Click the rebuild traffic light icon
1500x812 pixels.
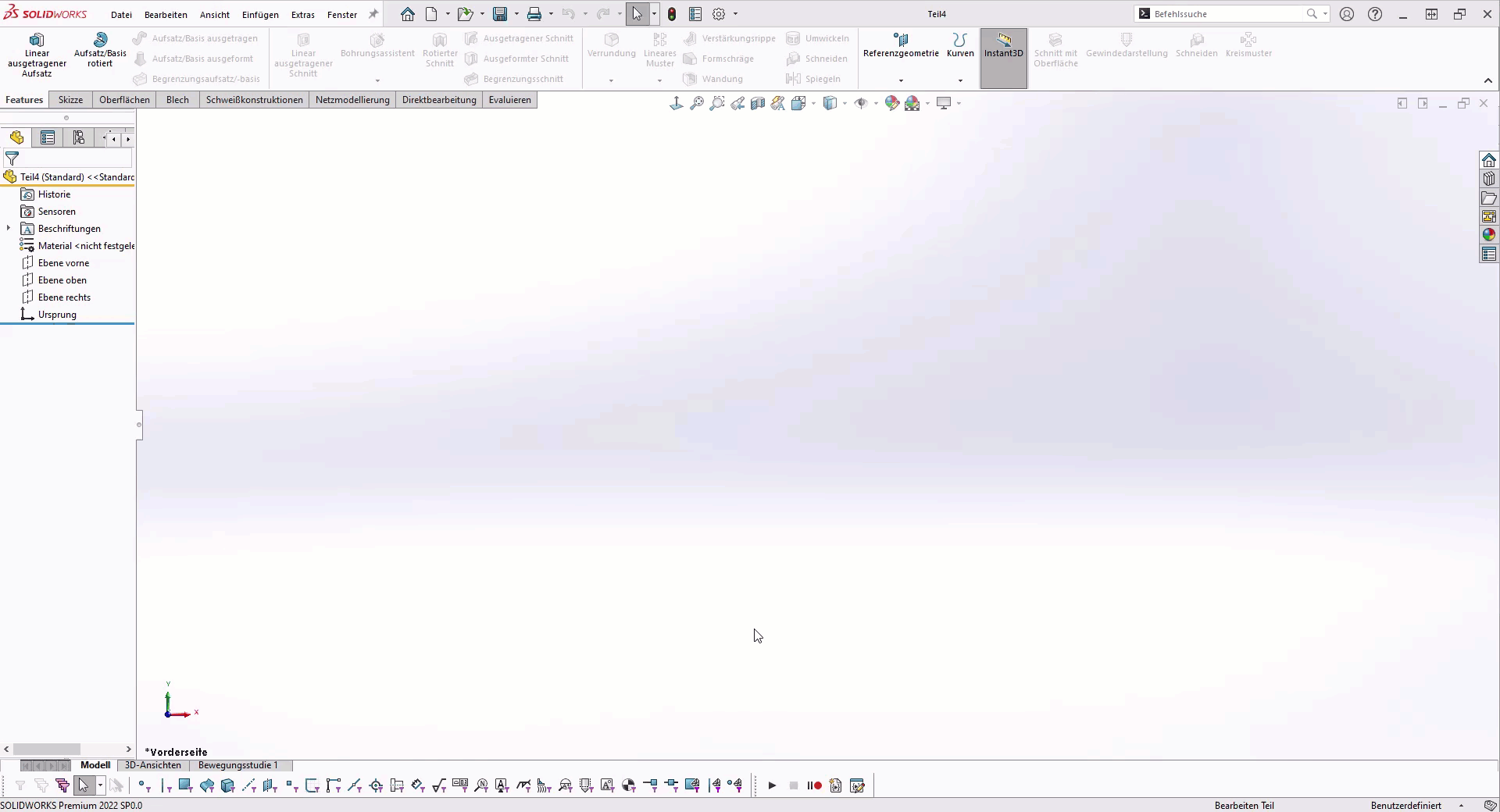[x=672, y=14]
